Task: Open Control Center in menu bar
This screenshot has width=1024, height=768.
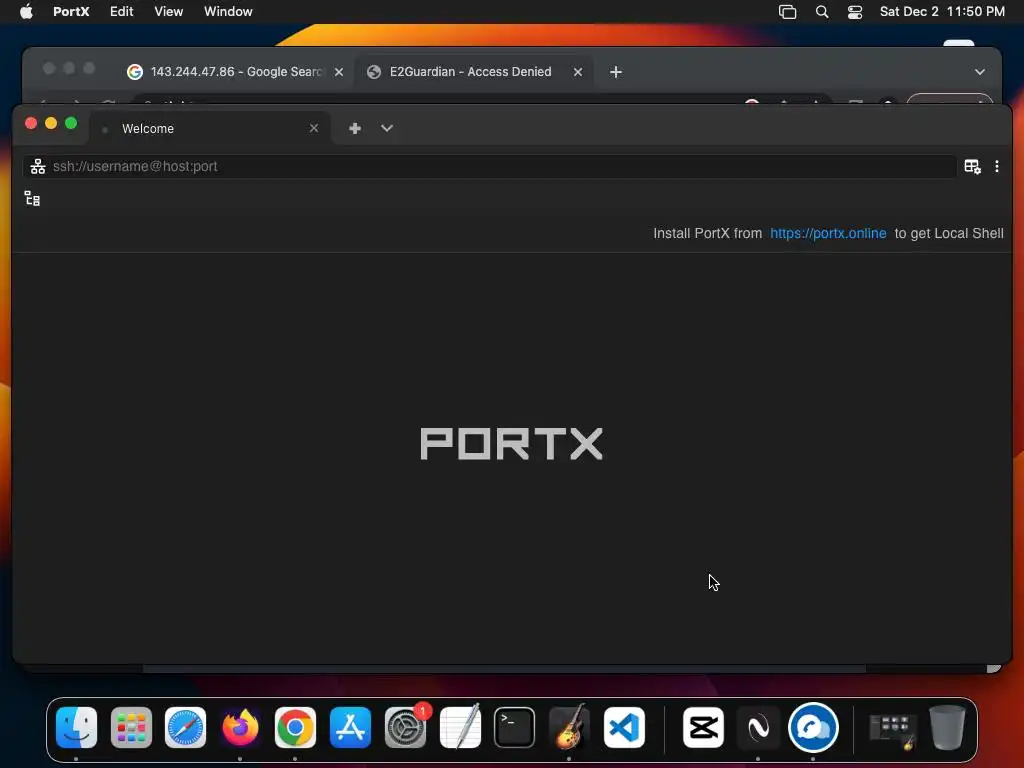Action: point(855,12)
